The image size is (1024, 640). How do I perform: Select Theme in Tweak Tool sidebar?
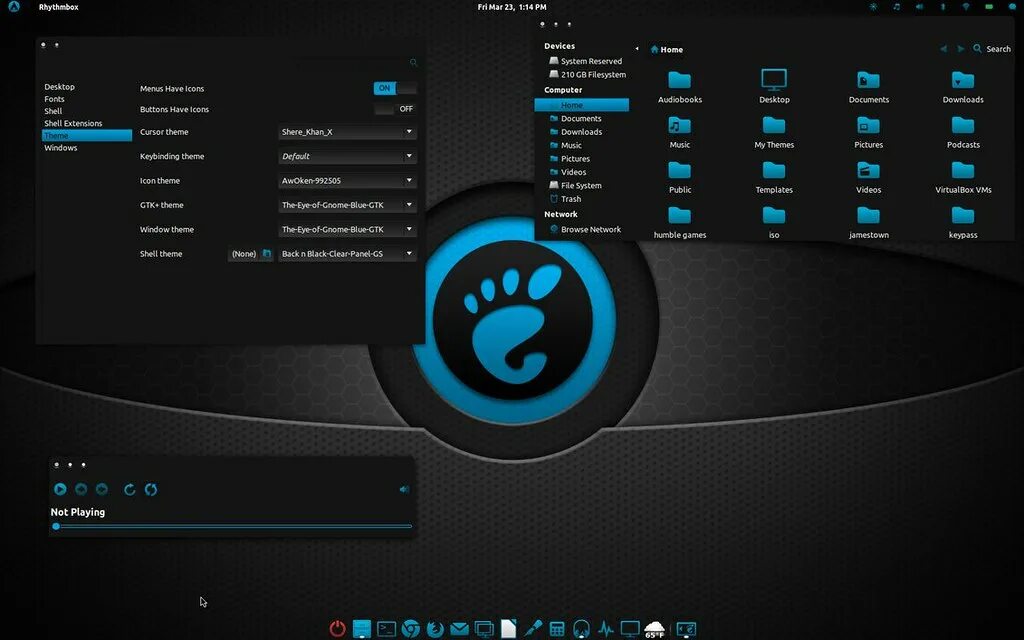[87, 135]
